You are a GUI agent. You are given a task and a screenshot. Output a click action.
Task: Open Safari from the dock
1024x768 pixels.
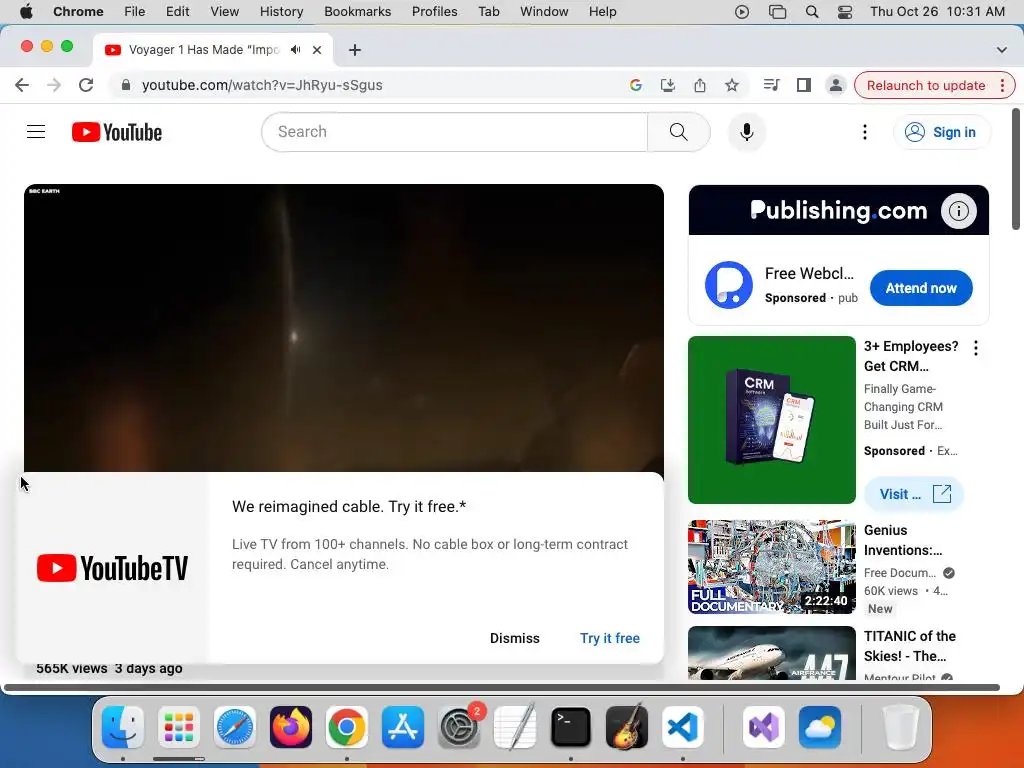coord(234,727)
